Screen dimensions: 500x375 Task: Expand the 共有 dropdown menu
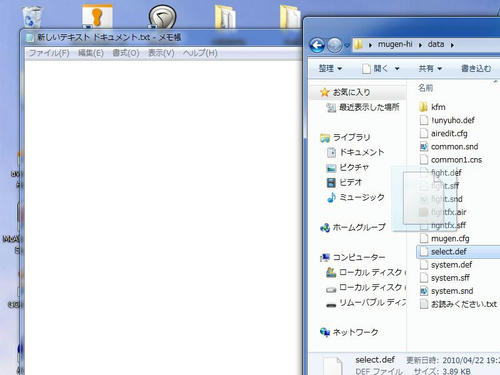point(430,68)
